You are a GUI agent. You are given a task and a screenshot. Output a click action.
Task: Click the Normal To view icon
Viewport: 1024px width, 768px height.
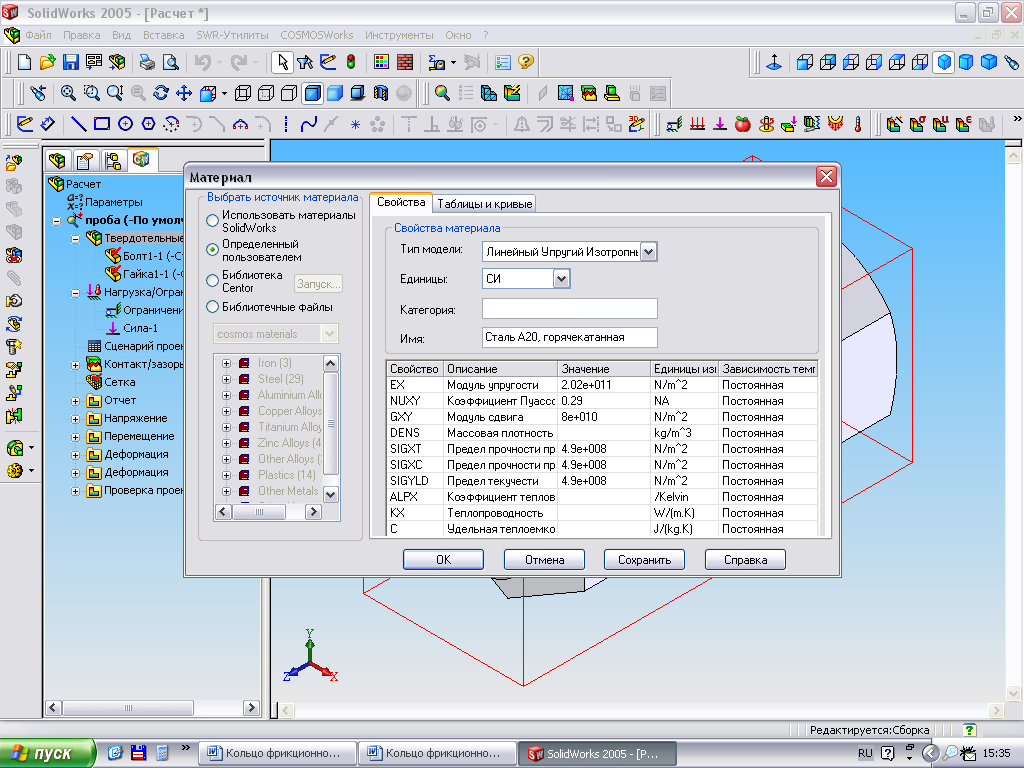(x=774, y=62)
